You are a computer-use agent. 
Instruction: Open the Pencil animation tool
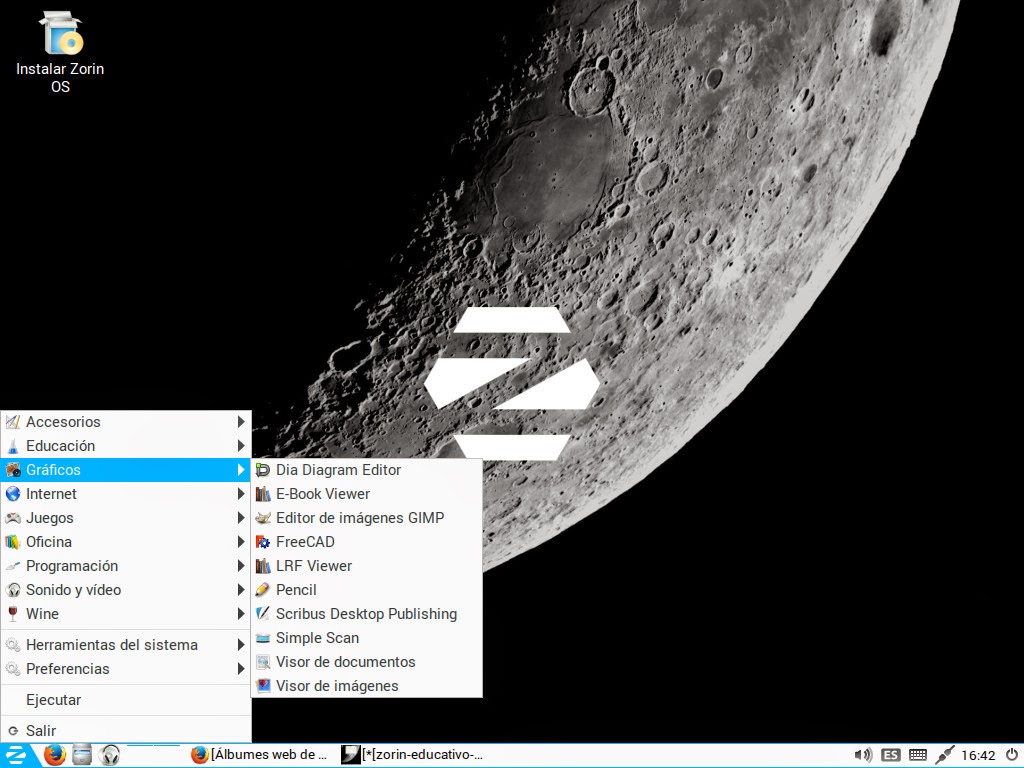click(297, 590)
